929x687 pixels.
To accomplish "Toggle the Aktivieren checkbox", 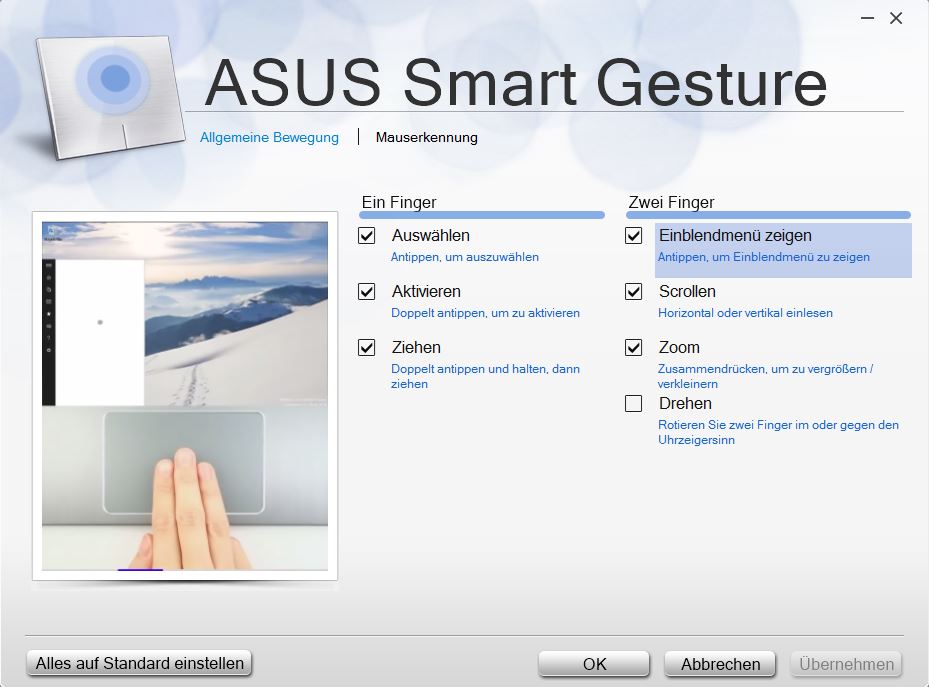I will click(367, 291).
